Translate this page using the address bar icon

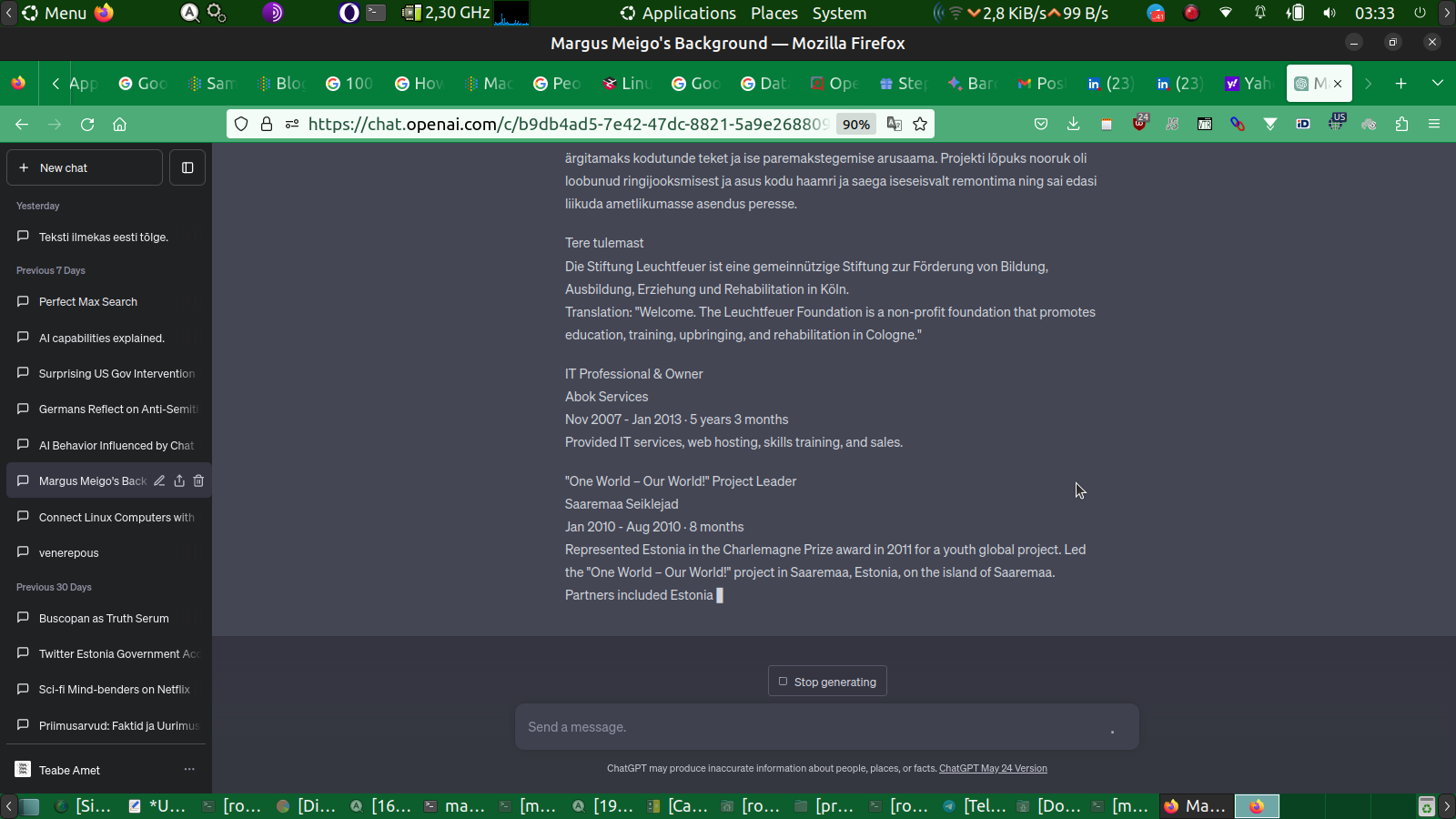click(895, 125)
